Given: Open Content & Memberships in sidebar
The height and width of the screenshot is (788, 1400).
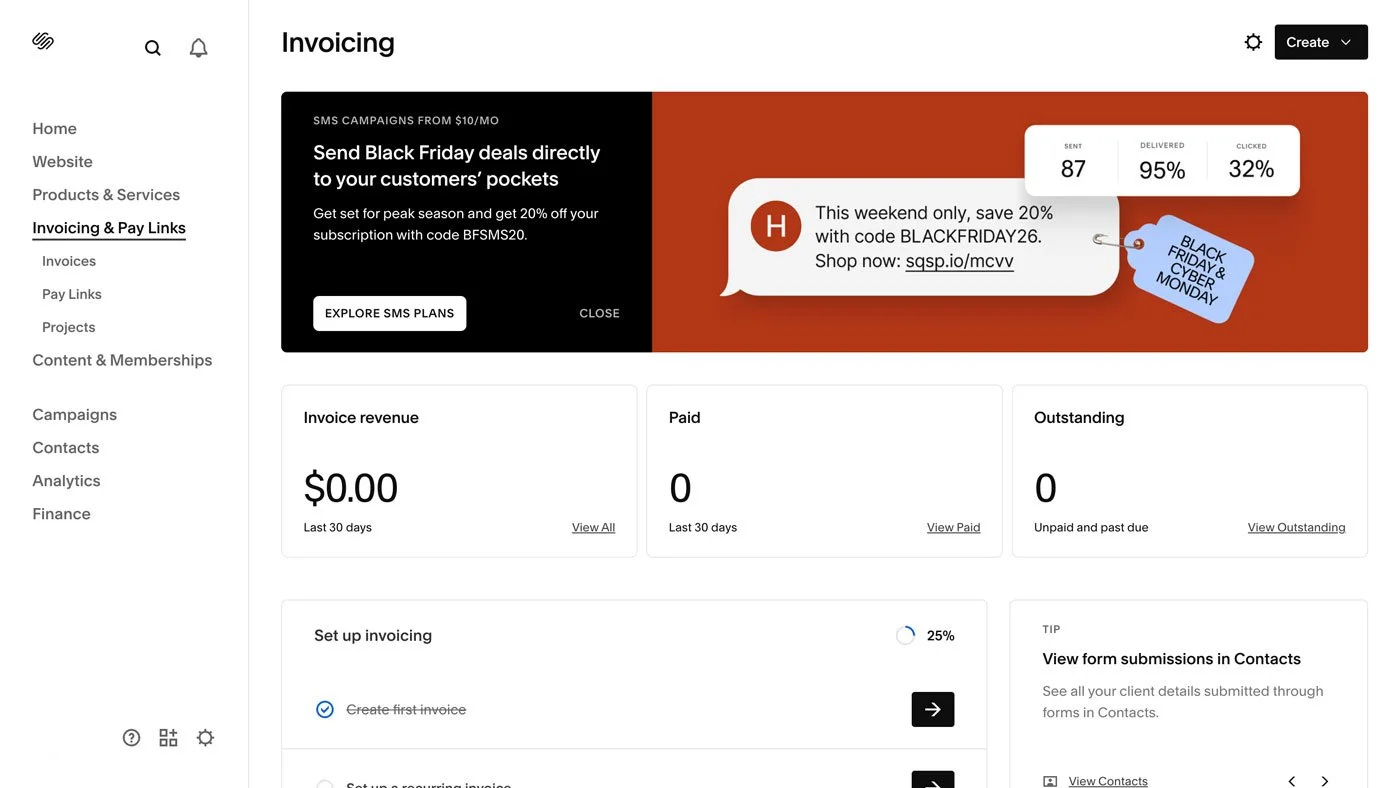Looking at the screenshot, I should 122,360.
